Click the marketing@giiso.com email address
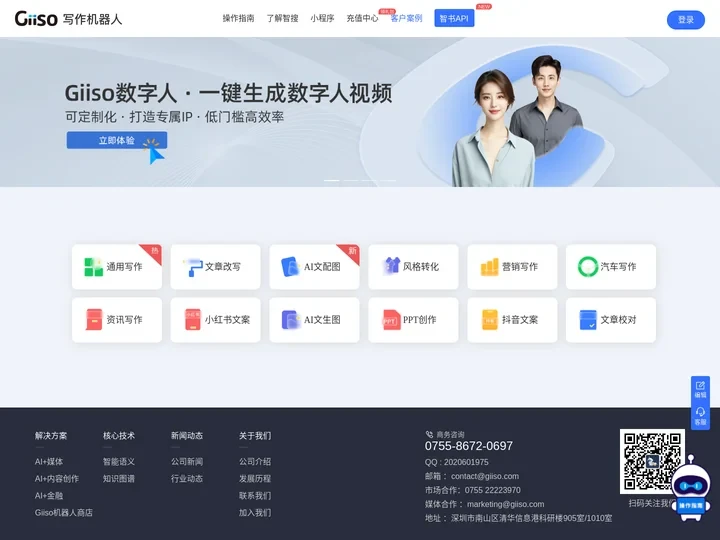This screenshot has height=540, width=720. pyautogui.click(x=506, y=504)
